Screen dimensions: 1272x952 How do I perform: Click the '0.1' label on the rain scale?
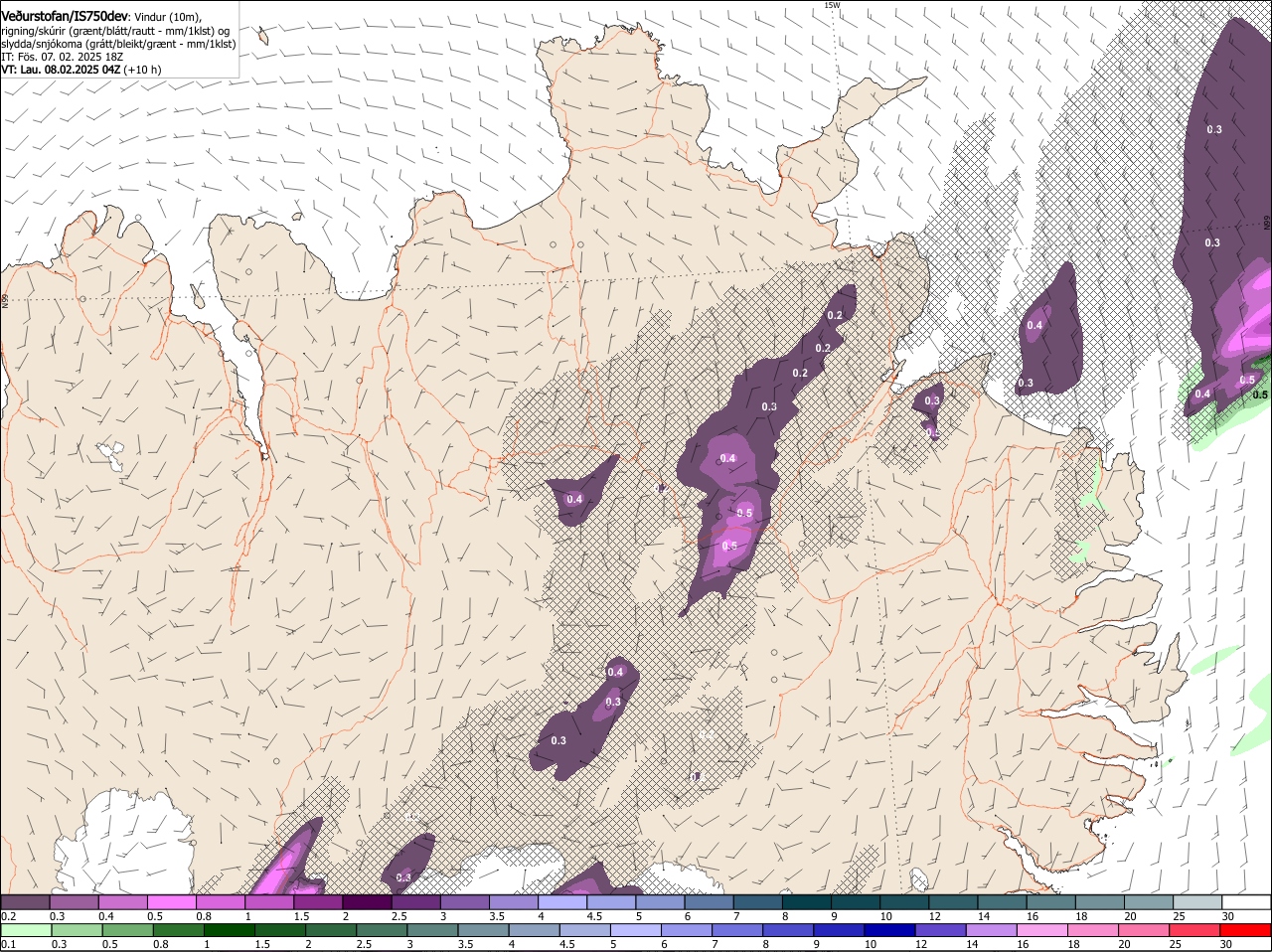[x=8, y=944]
